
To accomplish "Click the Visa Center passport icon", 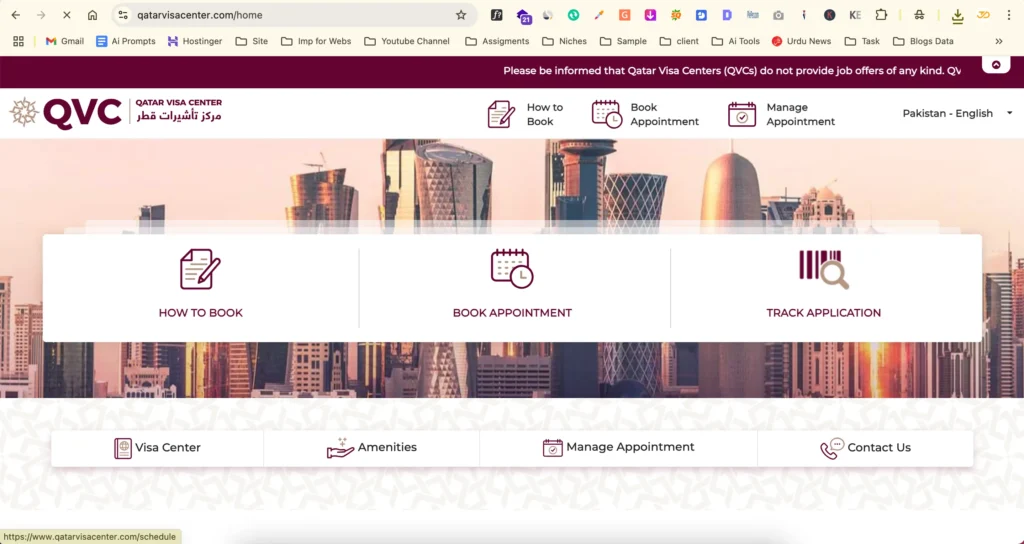I will click(123, 448).
